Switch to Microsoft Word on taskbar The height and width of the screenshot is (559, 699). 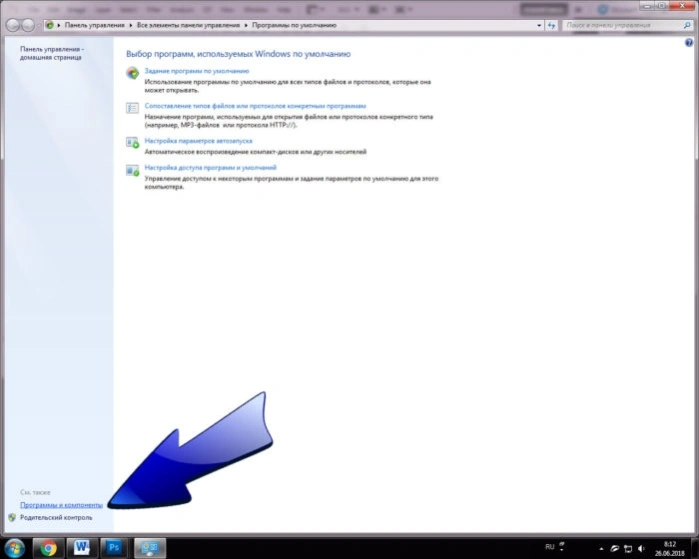pos(82,548)
